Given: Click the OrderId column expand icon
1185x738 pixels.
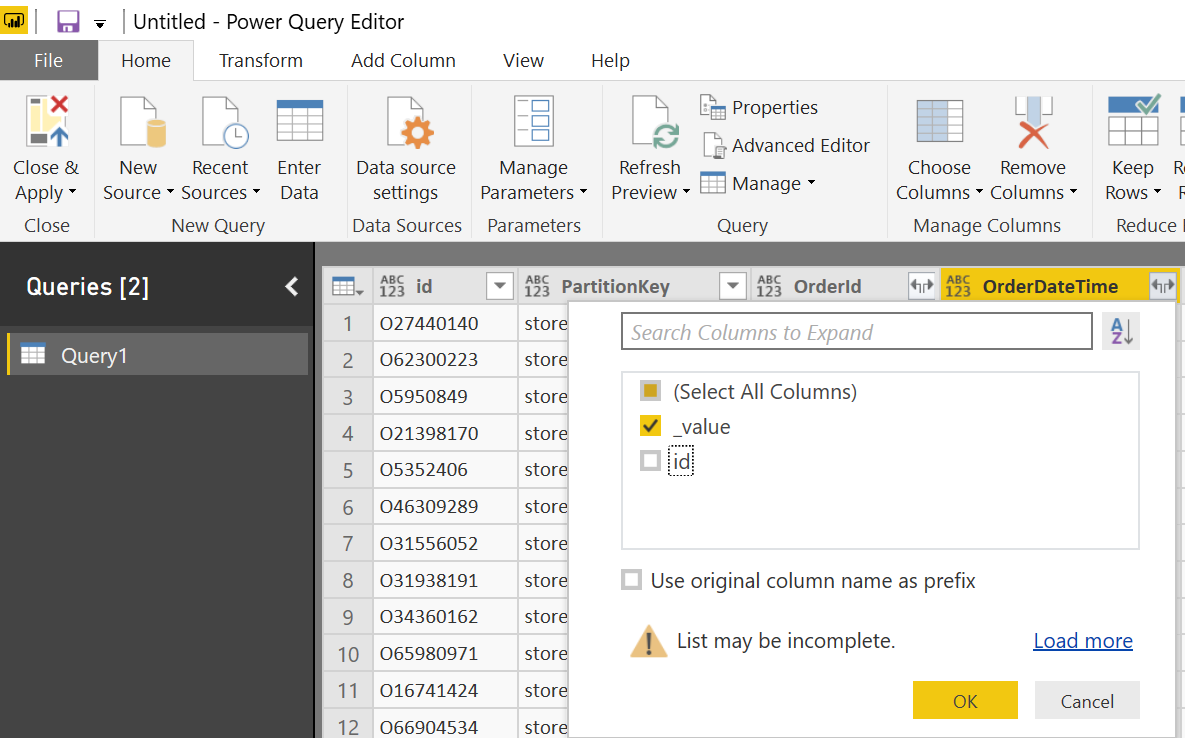Looking at the screenshot, I should tap(922, 286).
